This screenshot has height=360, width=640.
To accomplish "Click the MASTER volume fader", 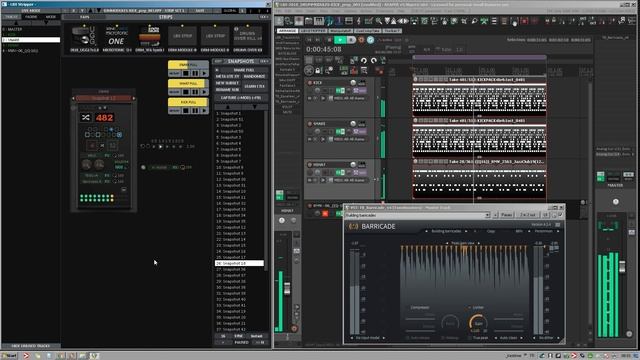I will 622,267.
